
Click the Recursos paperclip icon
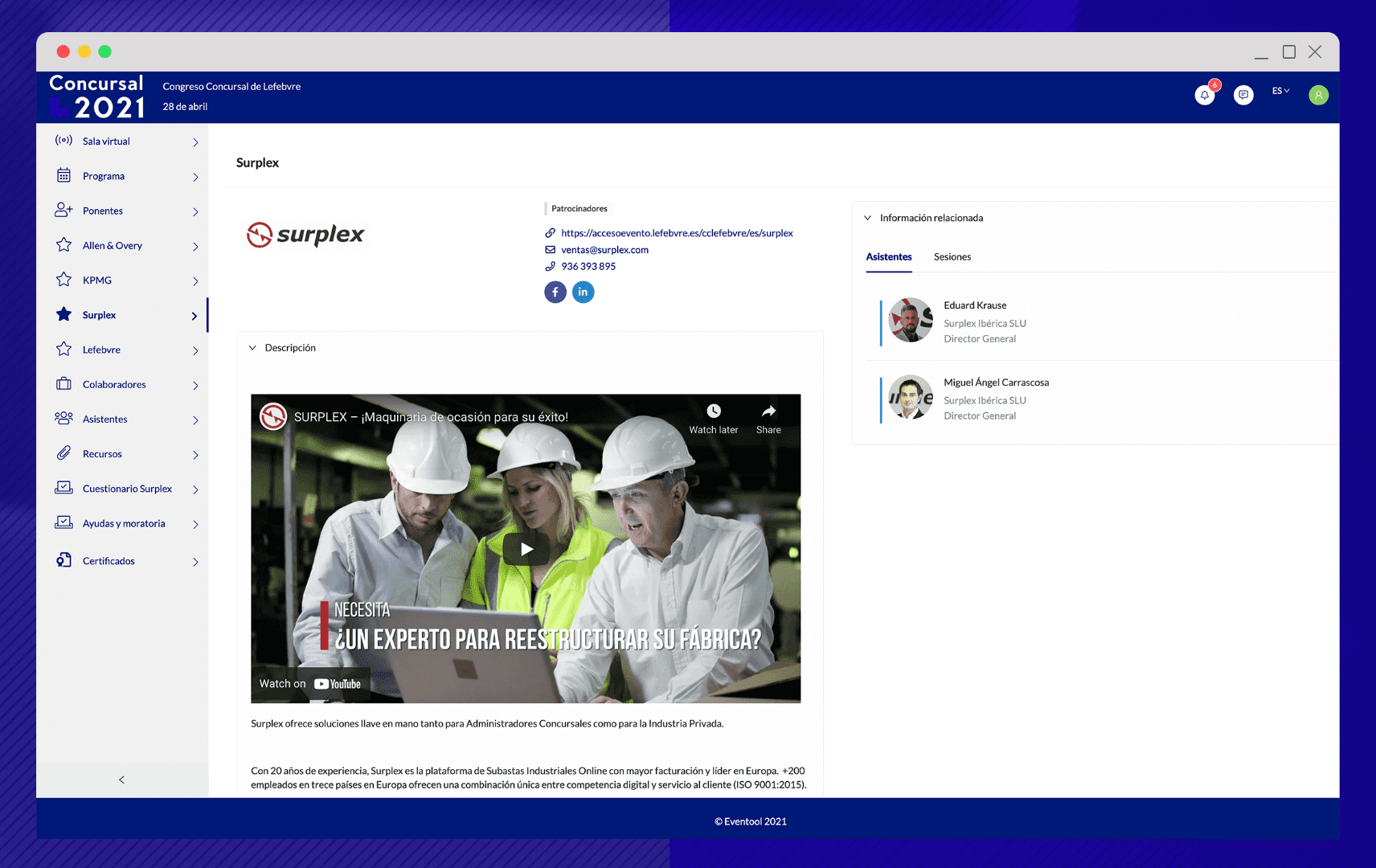coord(63,453)
